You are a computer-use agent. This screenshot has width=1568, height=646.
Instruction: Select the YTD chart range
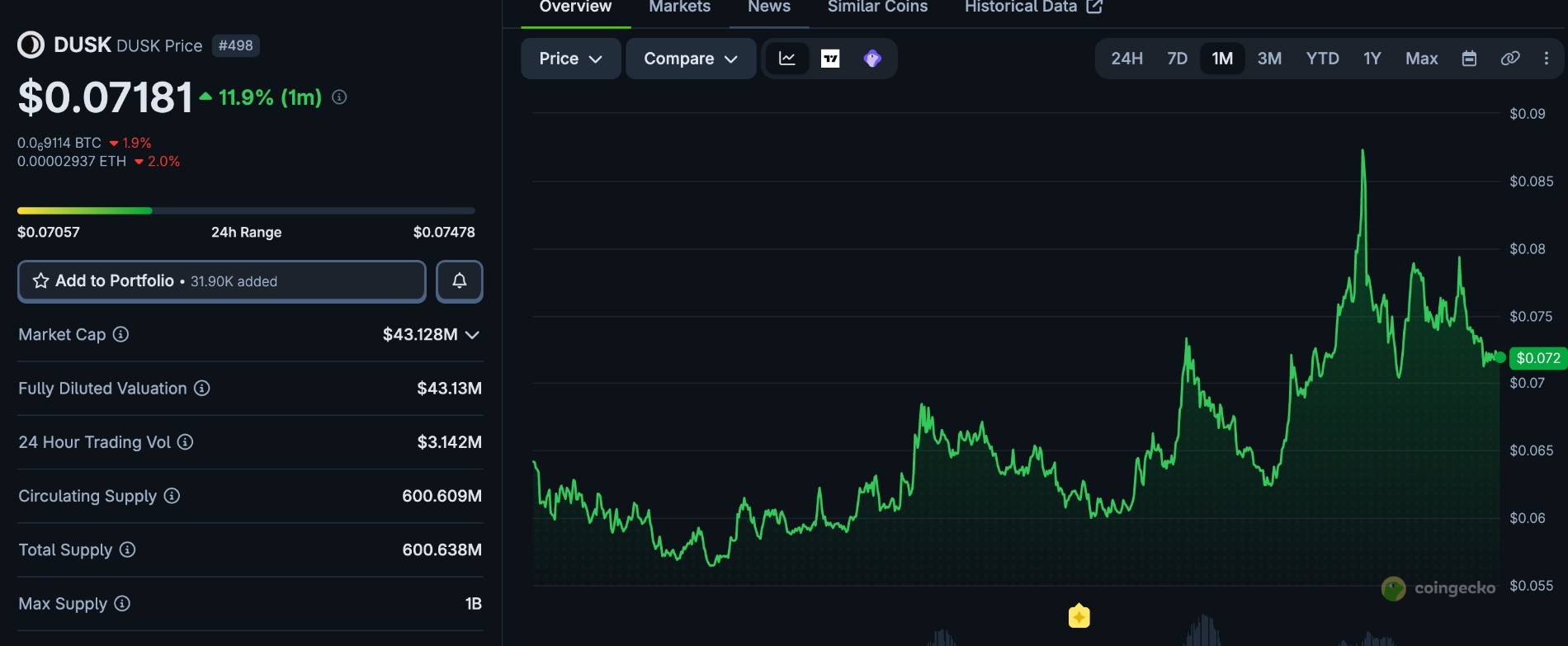[x=1323, y=59]
